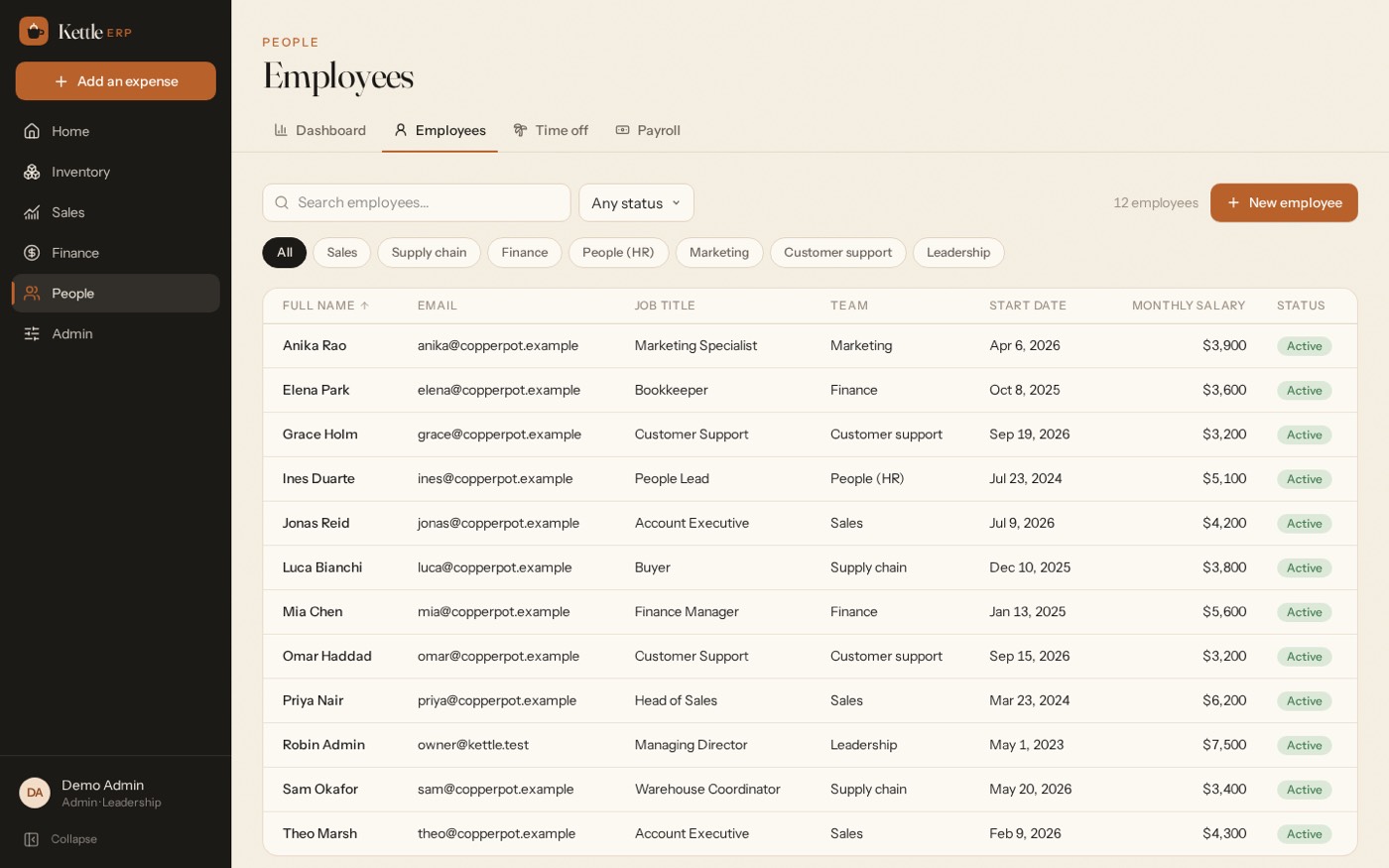Filter by the Leadership chip

pos(958,252)
